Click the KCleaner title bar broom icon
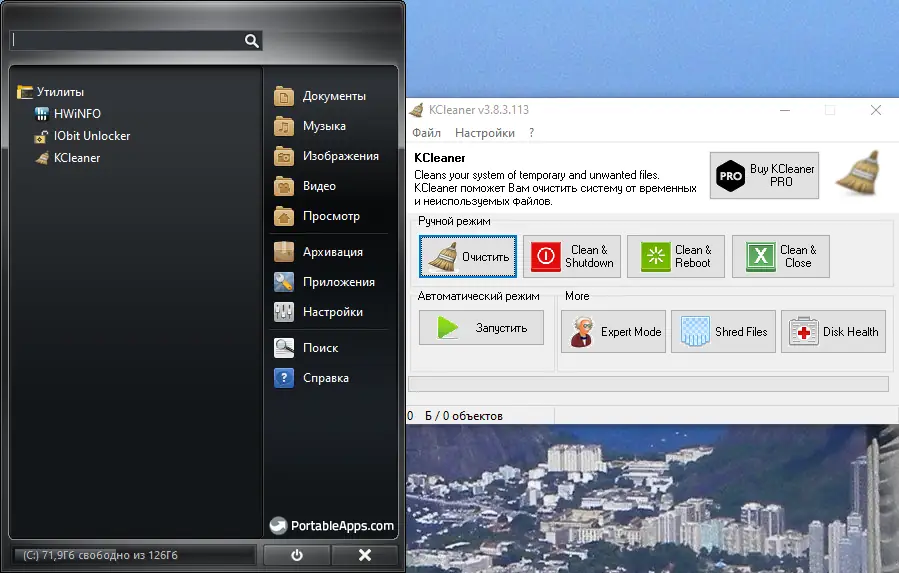This screenshot has width=899, height=573. pos(417,110)
